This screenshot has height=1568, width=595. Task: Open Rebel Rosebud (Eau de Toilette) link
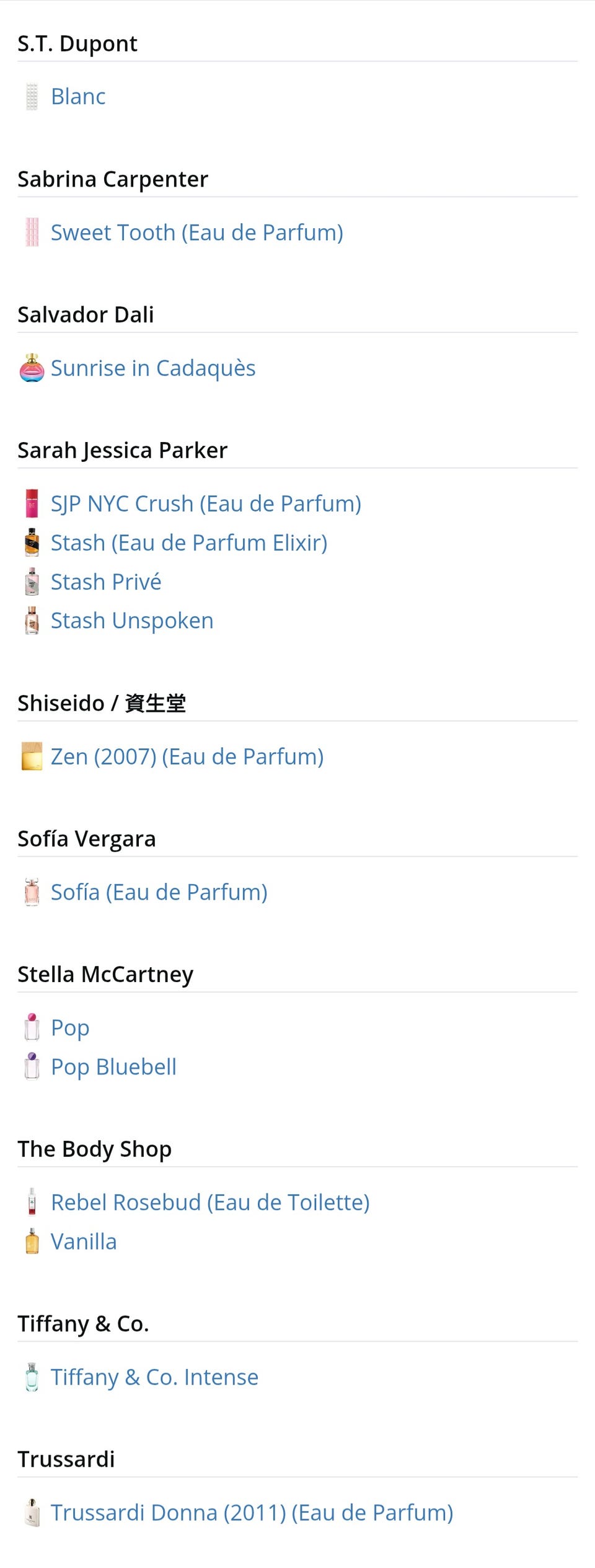coord(210,1202)
